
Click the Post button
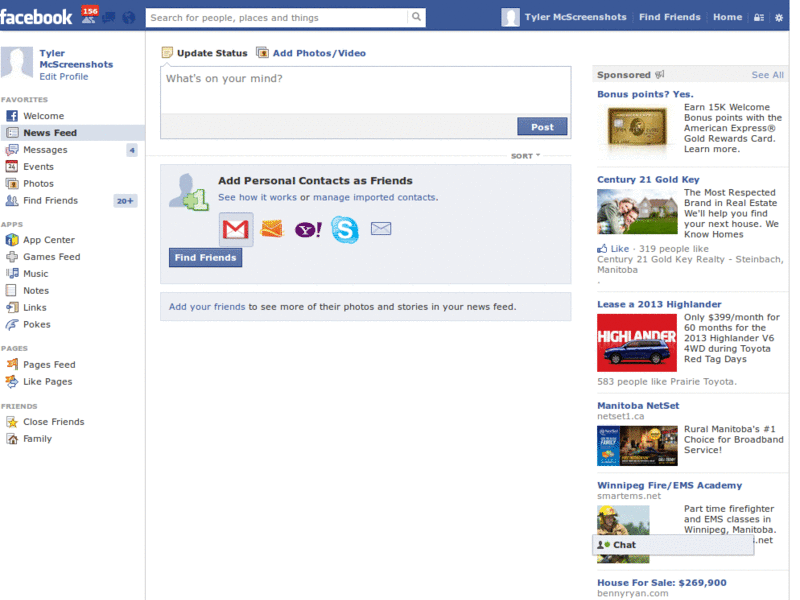click(542, 127)
